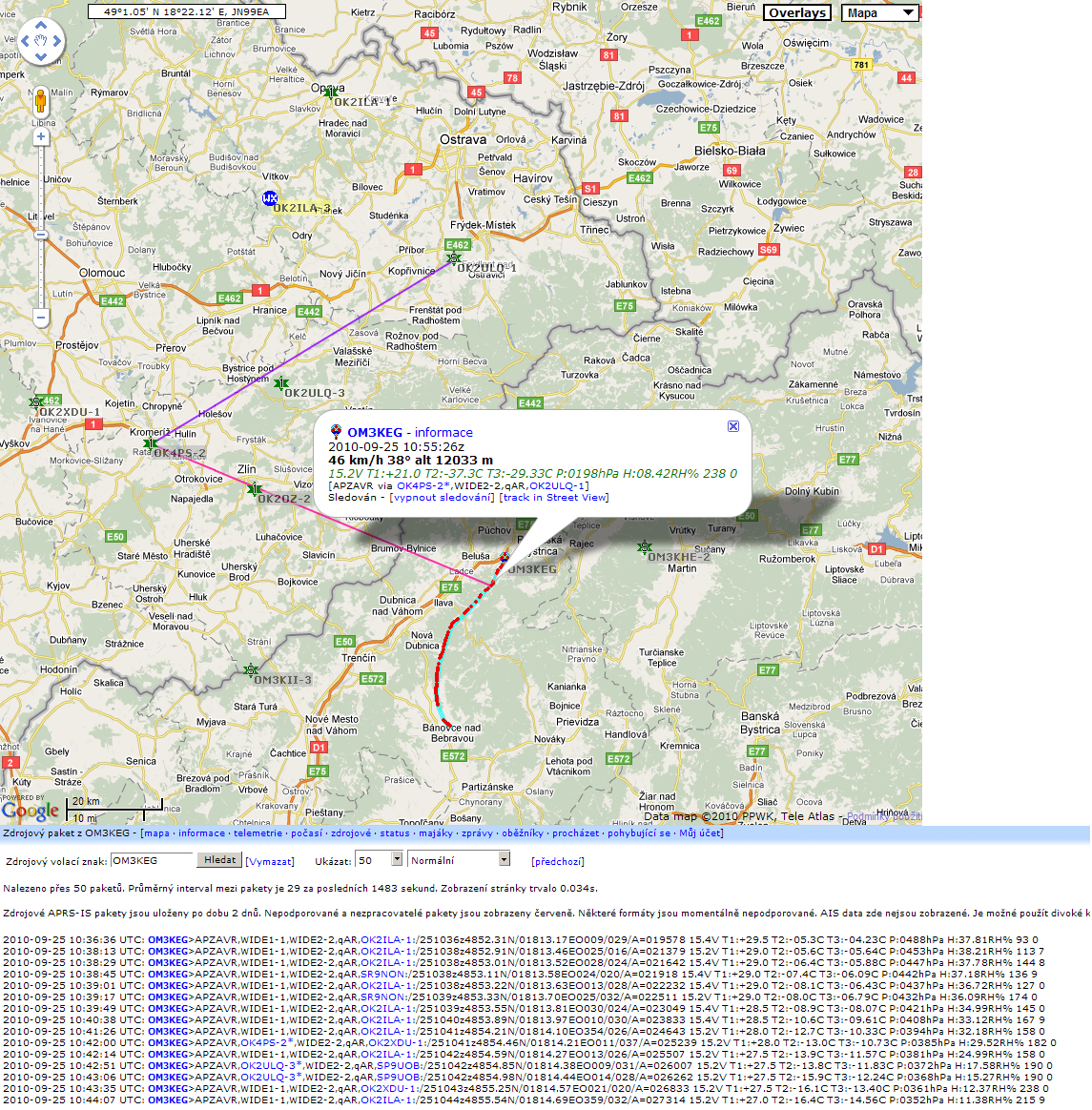The image size is (1092, 1110).
Task: Click OK2XDU-1 in the 10:43:35 packet row
Action: tap(387, 1089)
